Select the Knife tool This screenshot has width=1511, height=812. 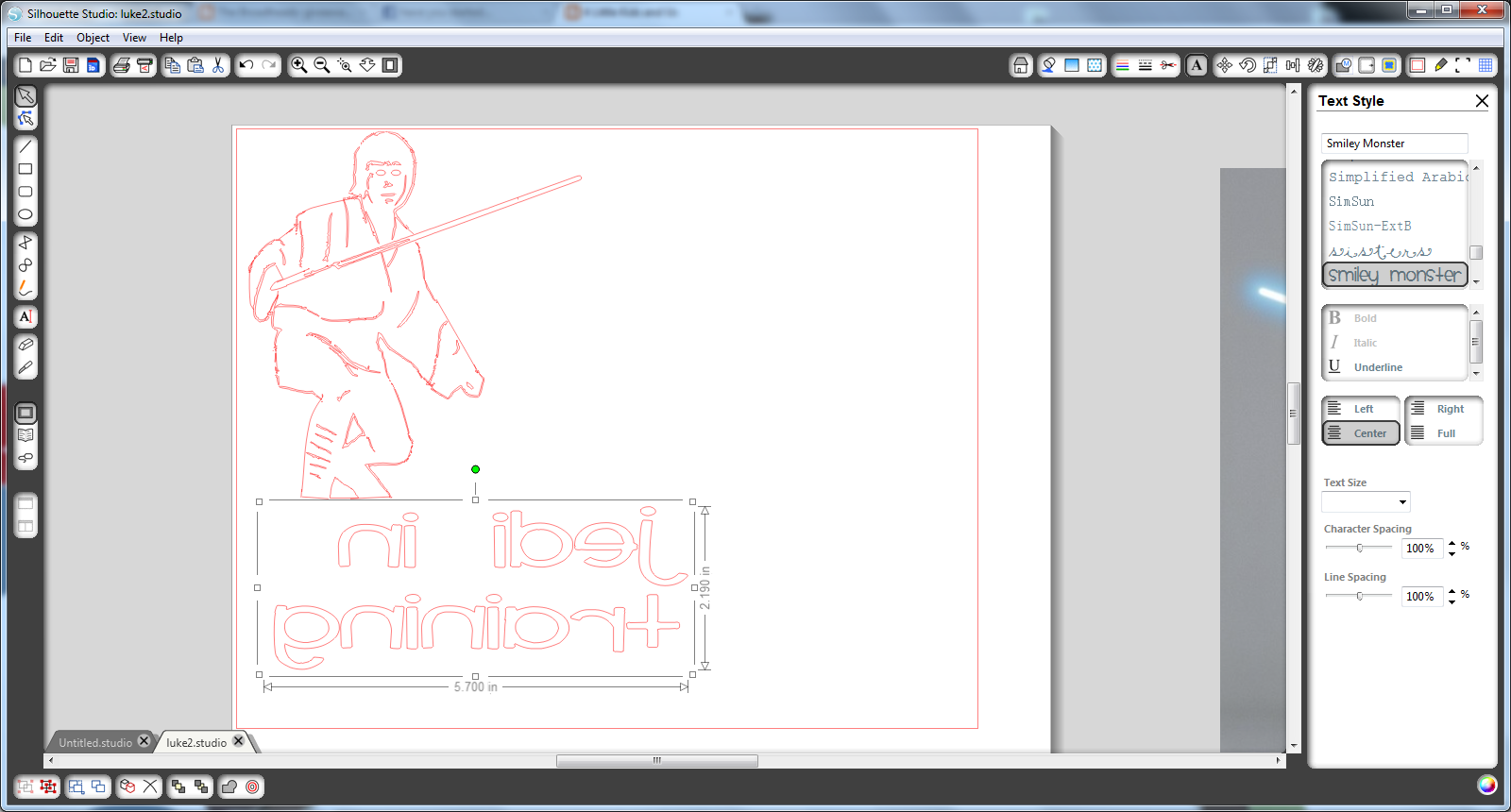click(25, 367)
